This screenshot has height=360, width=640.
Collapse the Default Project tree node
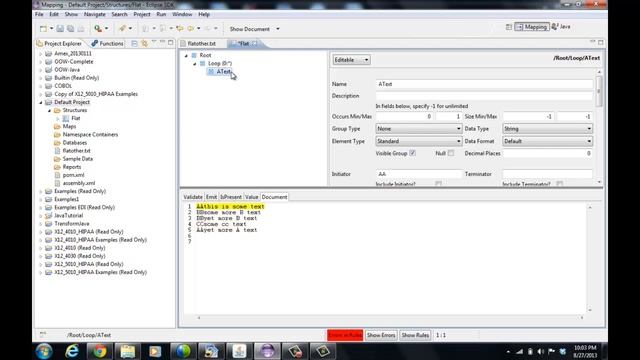pos(41,102)
